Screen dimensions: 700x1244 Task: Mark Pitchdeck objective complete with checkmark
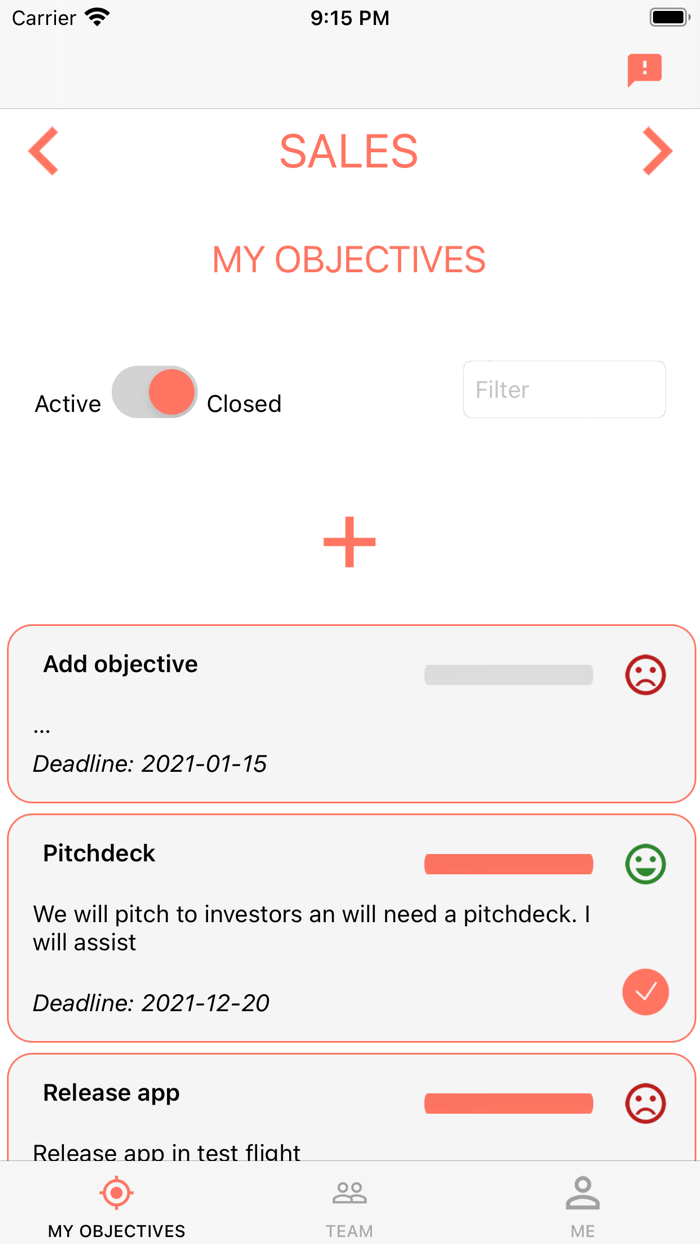tap(645, 992)
